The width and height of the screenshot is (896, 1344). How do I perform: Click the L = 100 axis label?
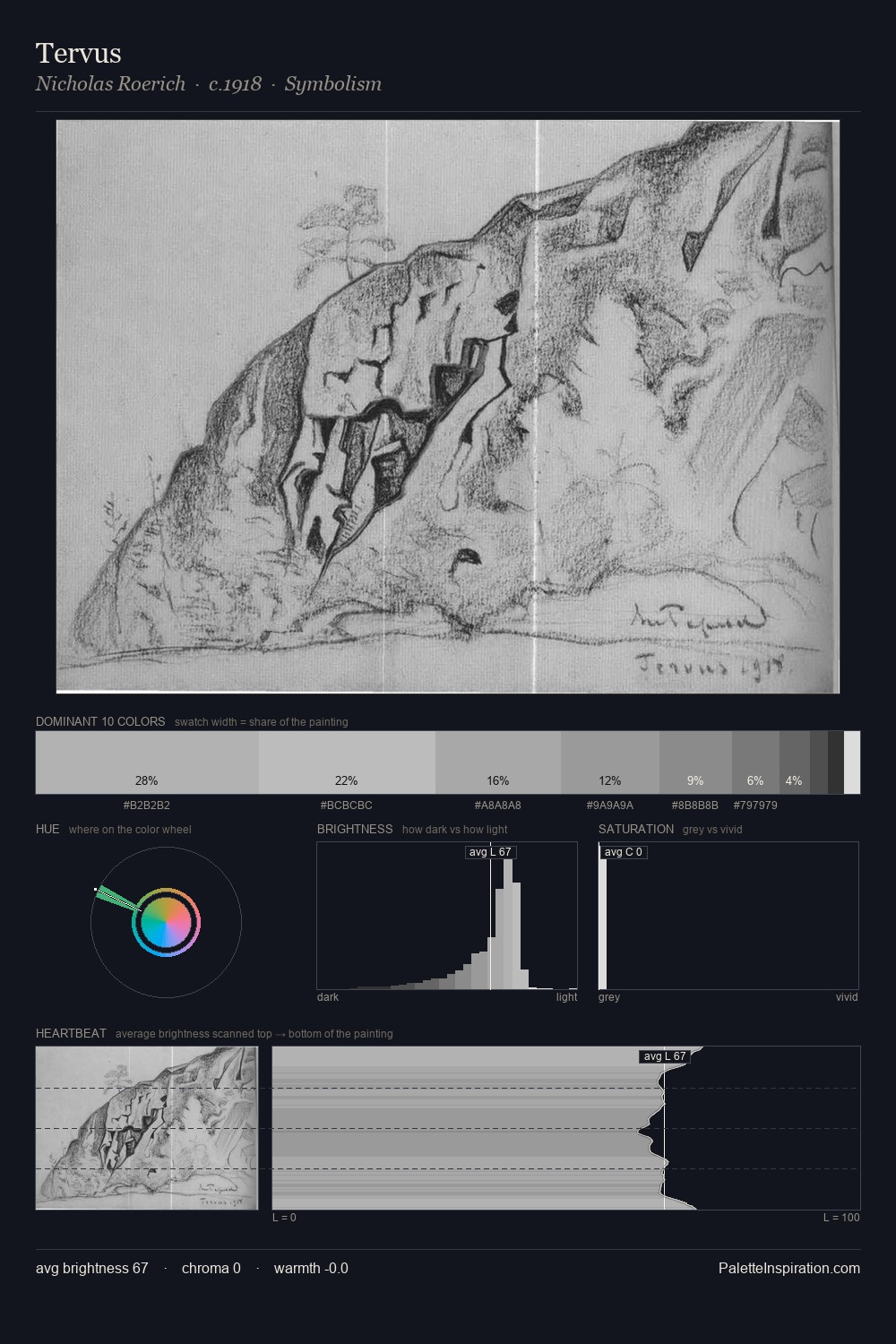[x=841, y=1218]
